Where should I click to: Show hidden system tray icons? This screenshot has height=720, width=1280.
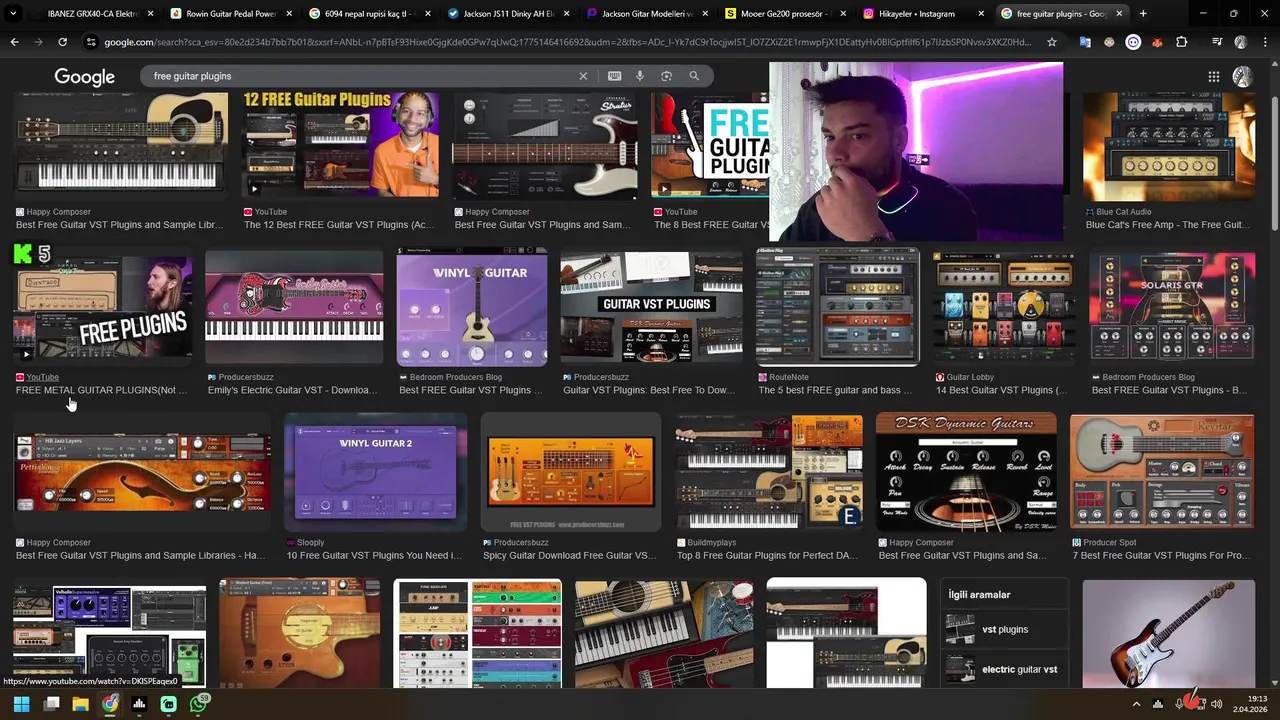tap(1136, 704)
